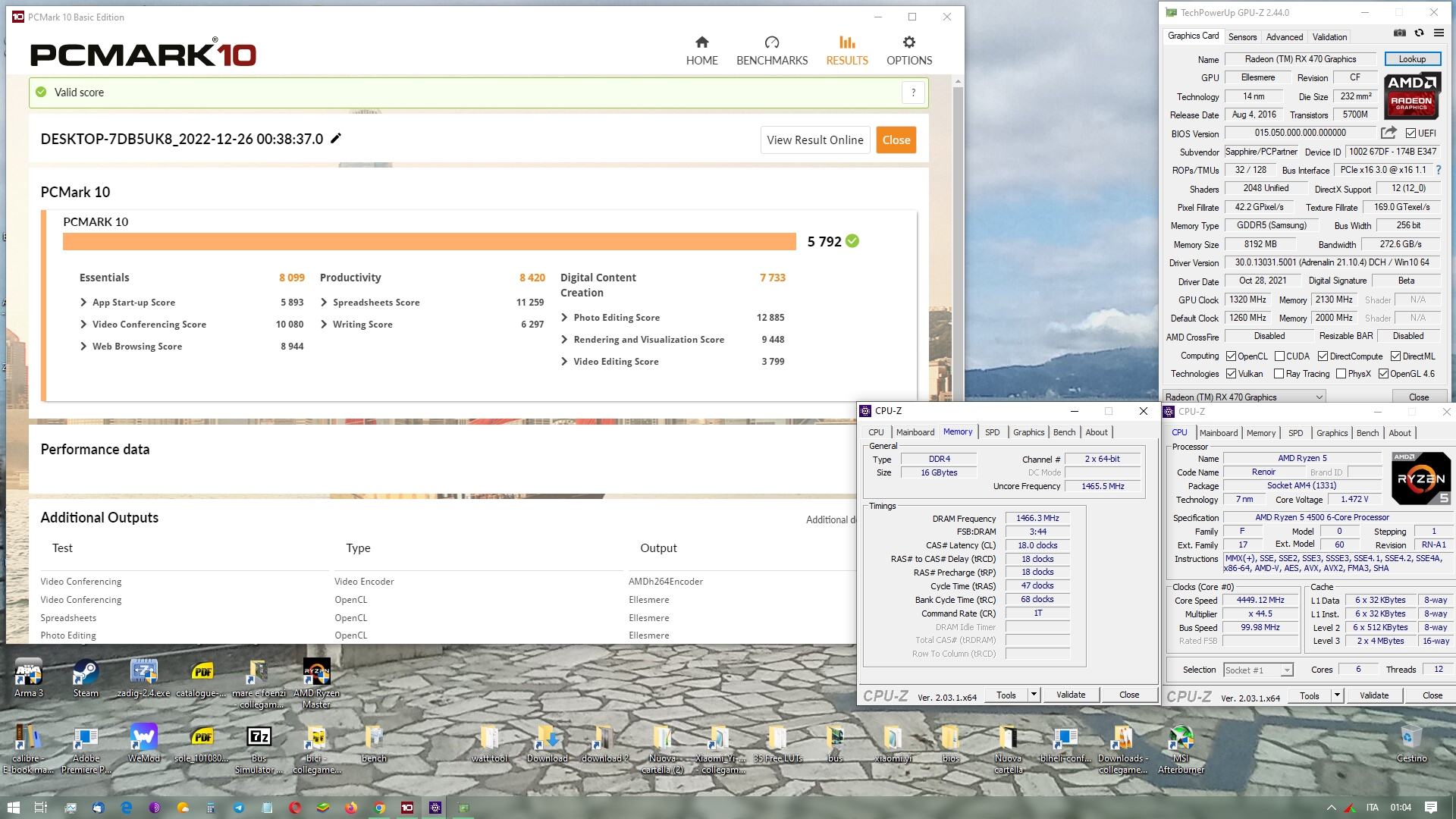The width and height of the screenshot is (1456, 819).
Task: Click the taskbar clock showing 01:04
Action: pyautogui.click(x=1400, y=808)
